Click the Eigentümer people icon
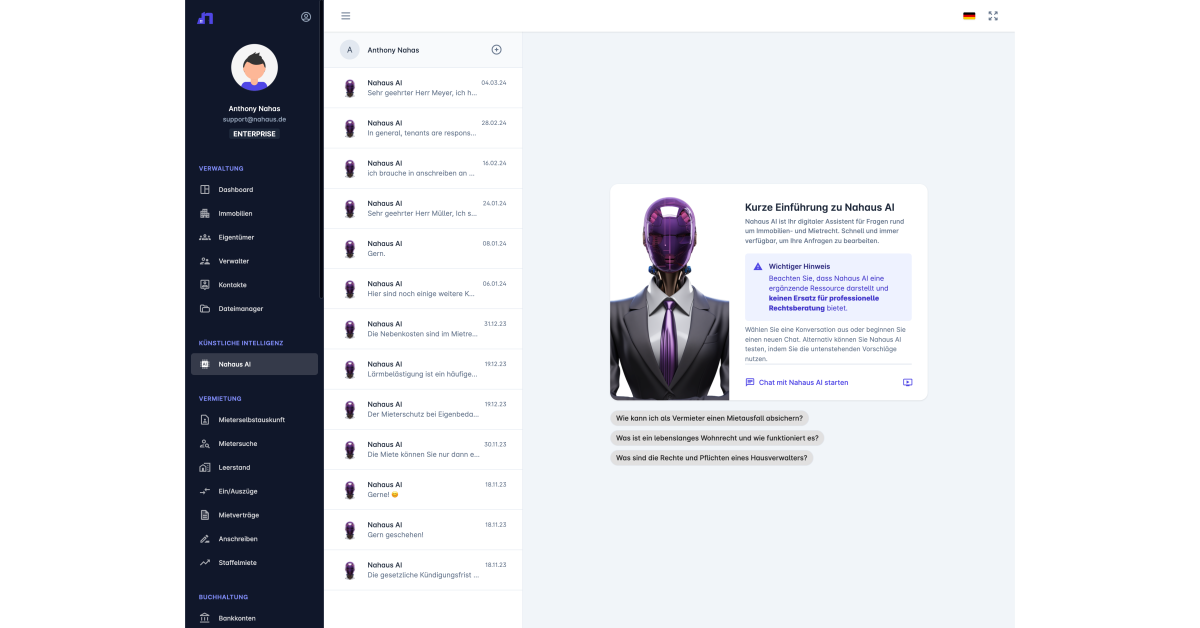Viewport: 1200px width, 628px height. pyautogui.click(x=205, y=237)
